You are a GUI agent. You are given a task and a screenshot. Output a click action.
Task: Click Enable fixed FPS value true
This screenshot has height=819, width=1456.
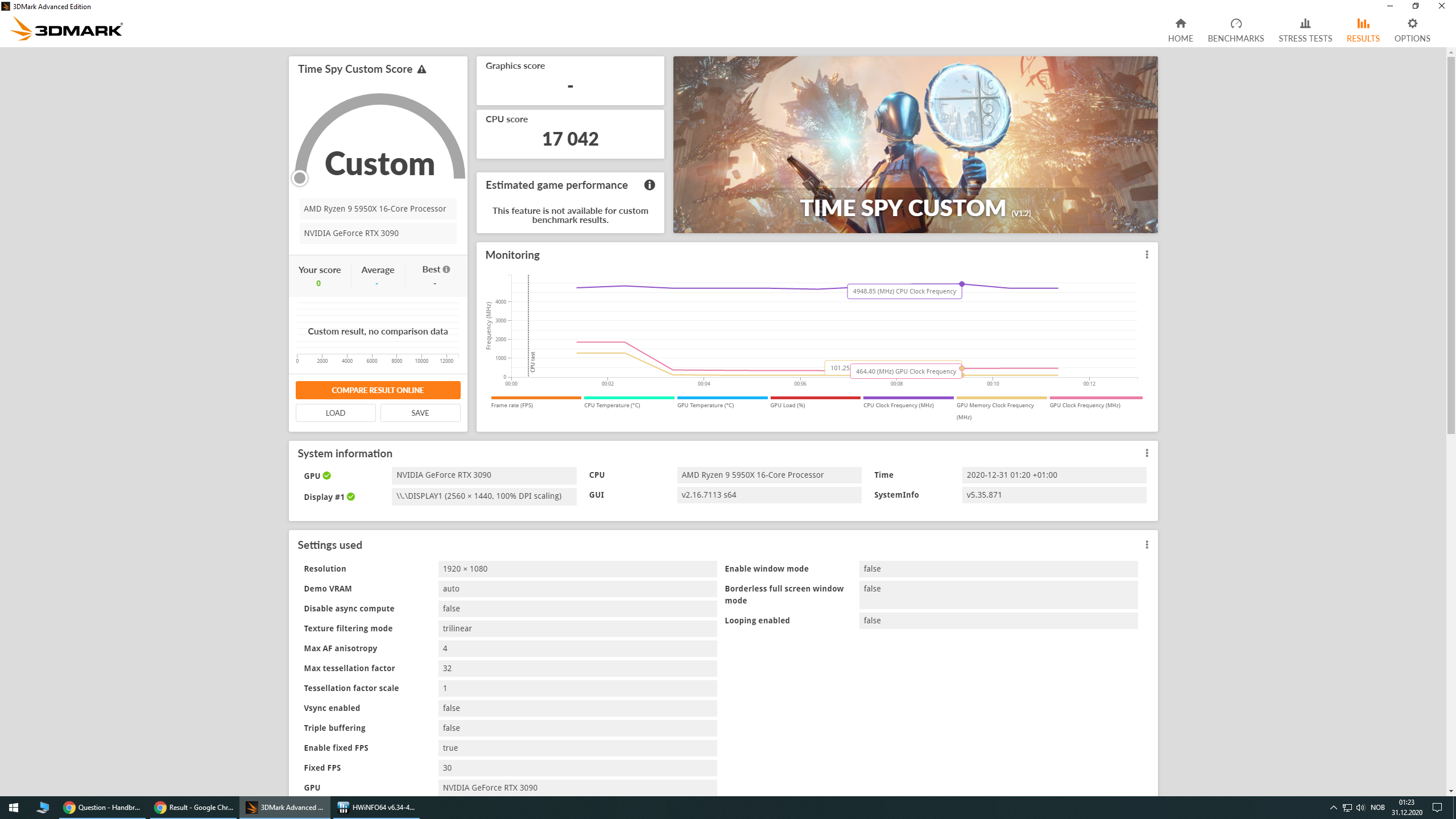(x=577, y=748)
